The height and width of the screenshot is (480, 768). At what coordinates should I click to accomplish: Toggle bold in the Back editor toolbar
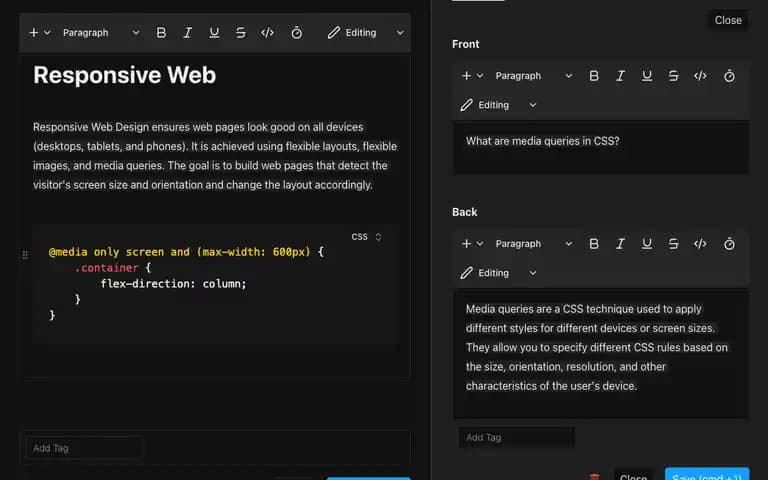(594, 244)
